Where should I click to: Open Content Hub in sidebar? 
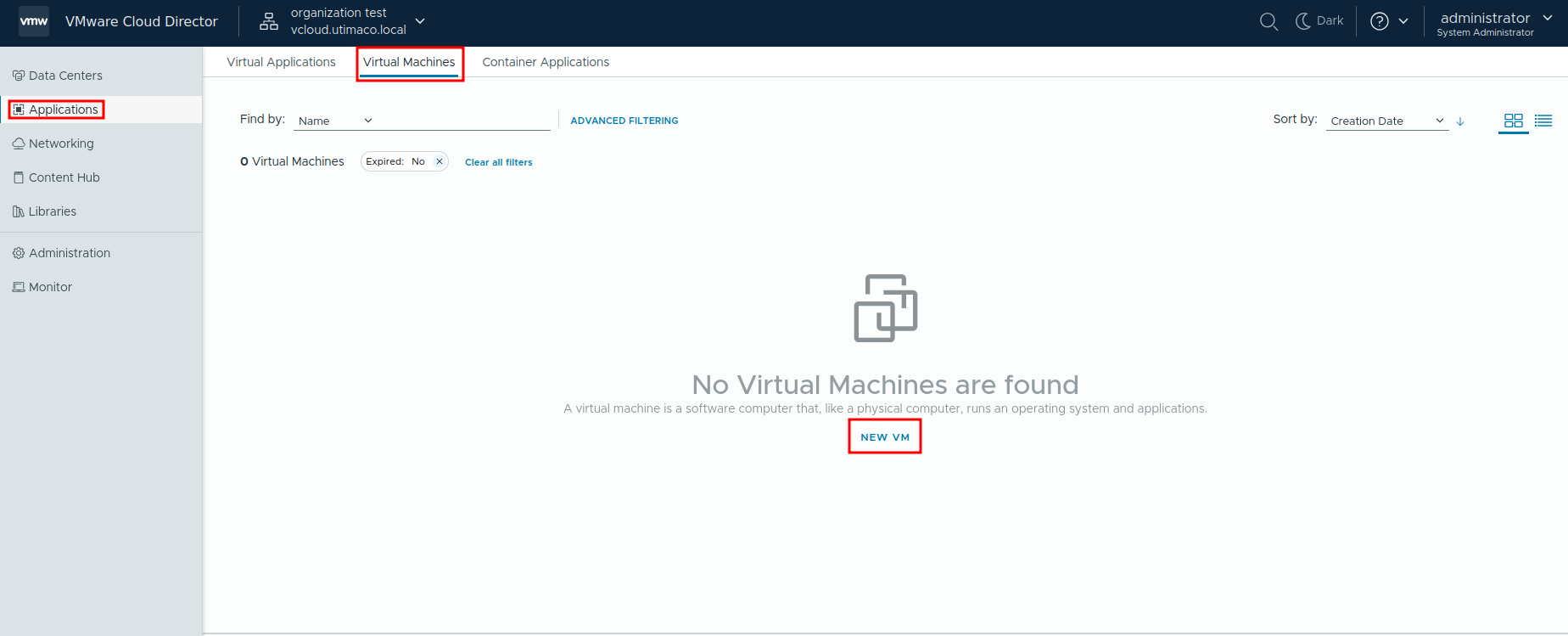click(x=101, y=177)
